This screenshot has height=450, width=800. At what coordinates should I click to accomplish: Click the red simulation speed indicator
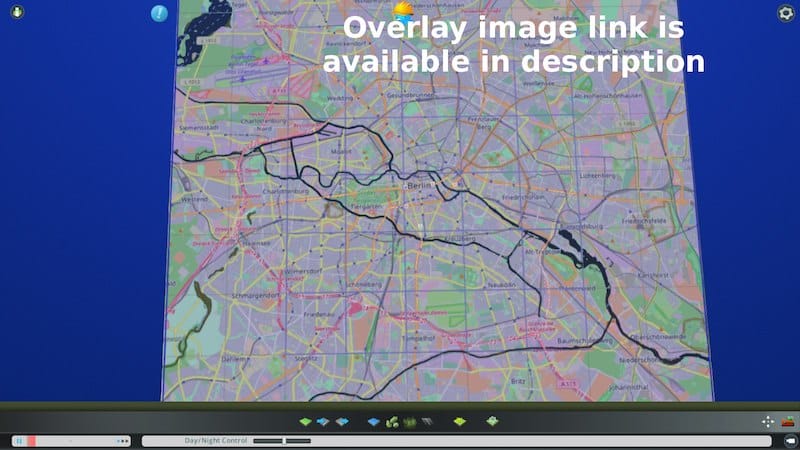32,441
